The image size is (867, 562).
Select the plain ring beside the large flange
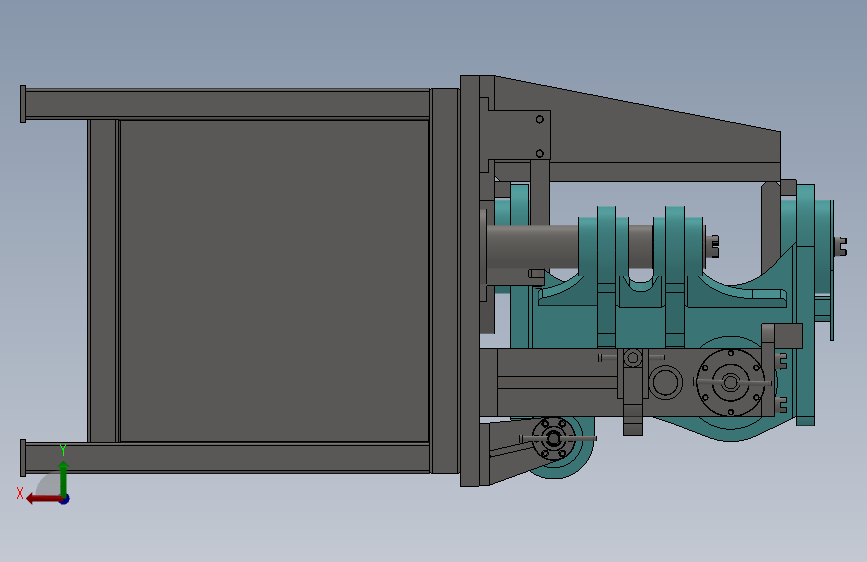[665, 382]
